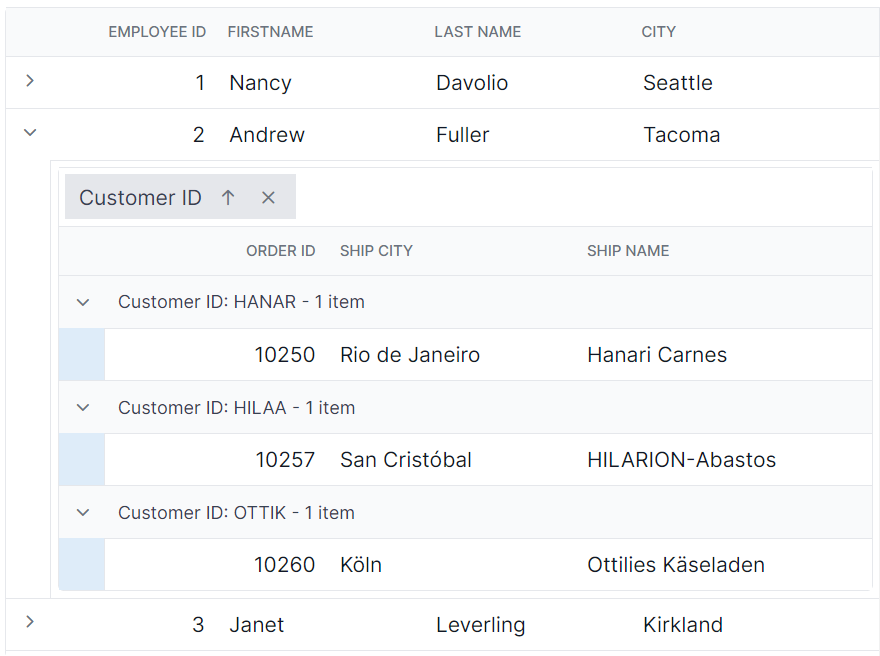Viewport: 880px width, 656px height.
Task: Toggle Customer ID ascending sort arrow
Action: click(228, 197)
